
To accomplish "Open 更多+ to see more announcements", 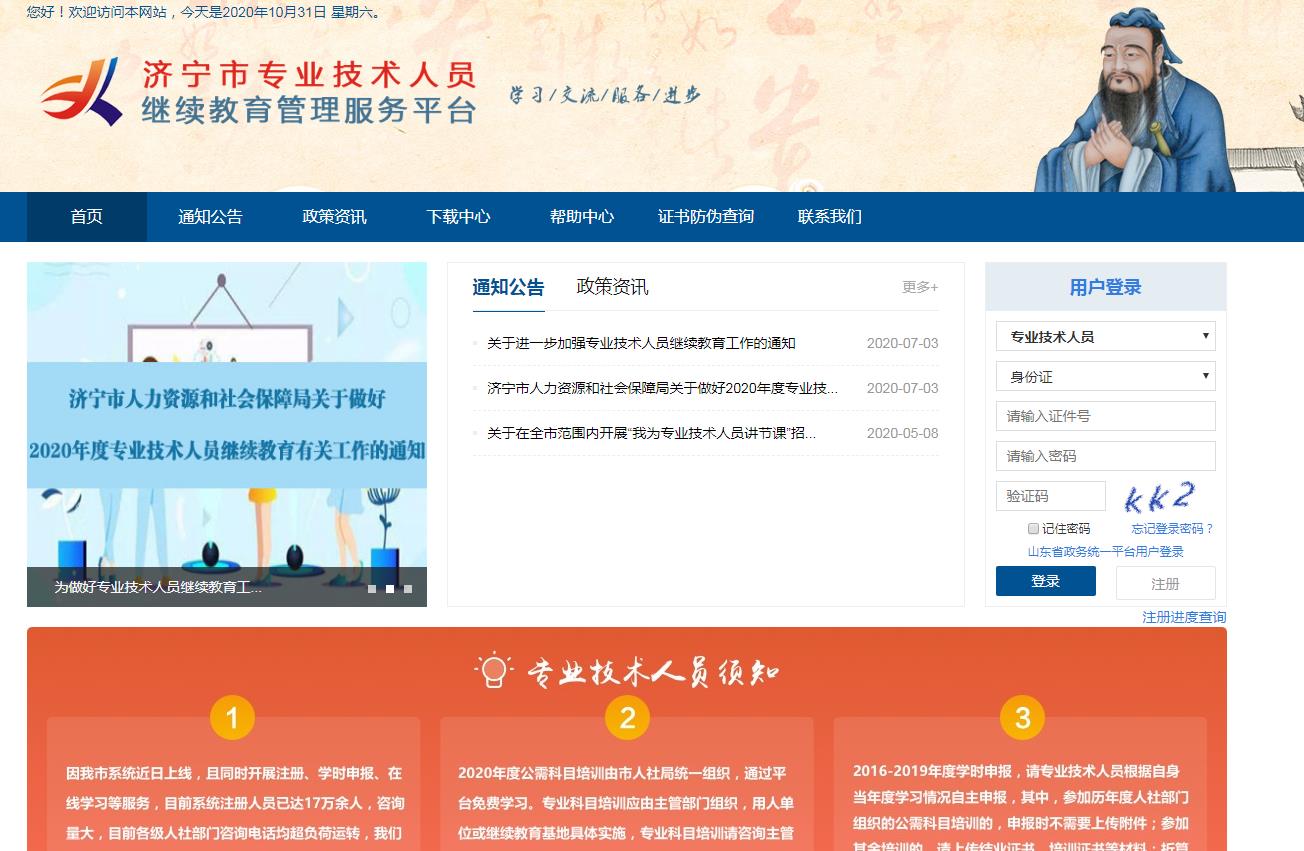I will [919, 287].
